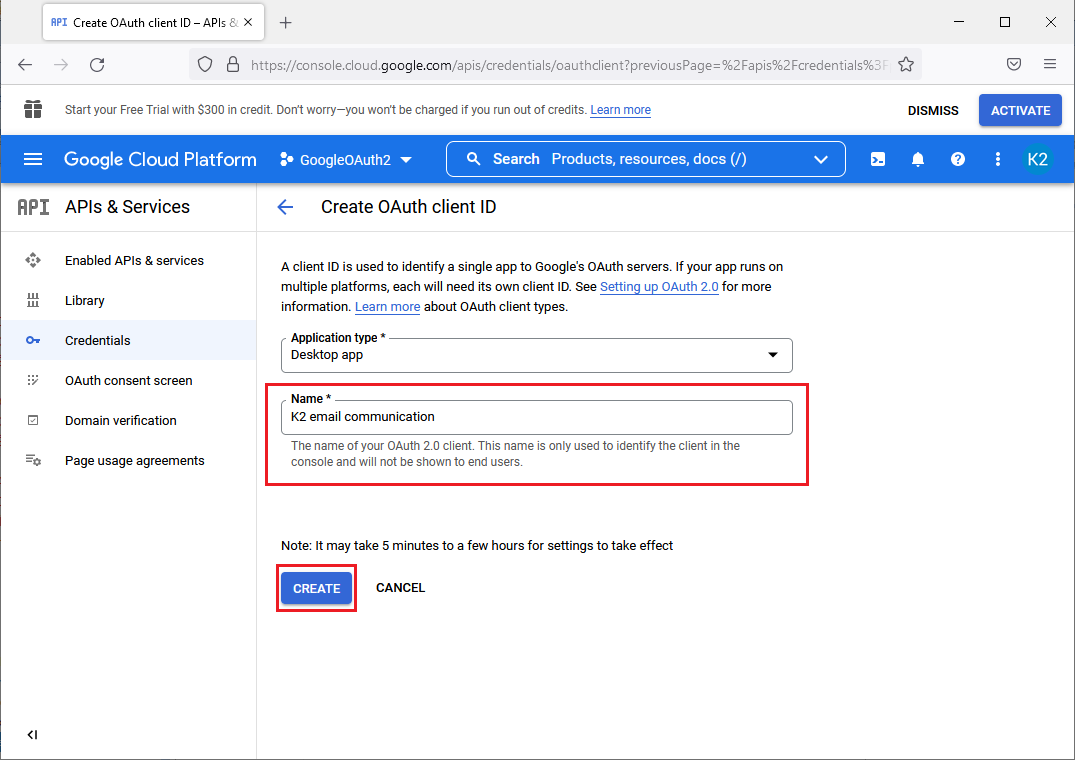Open the Setting up OAuth 2.0 link
Screen dimensions: 1075x760
point(659,287)
